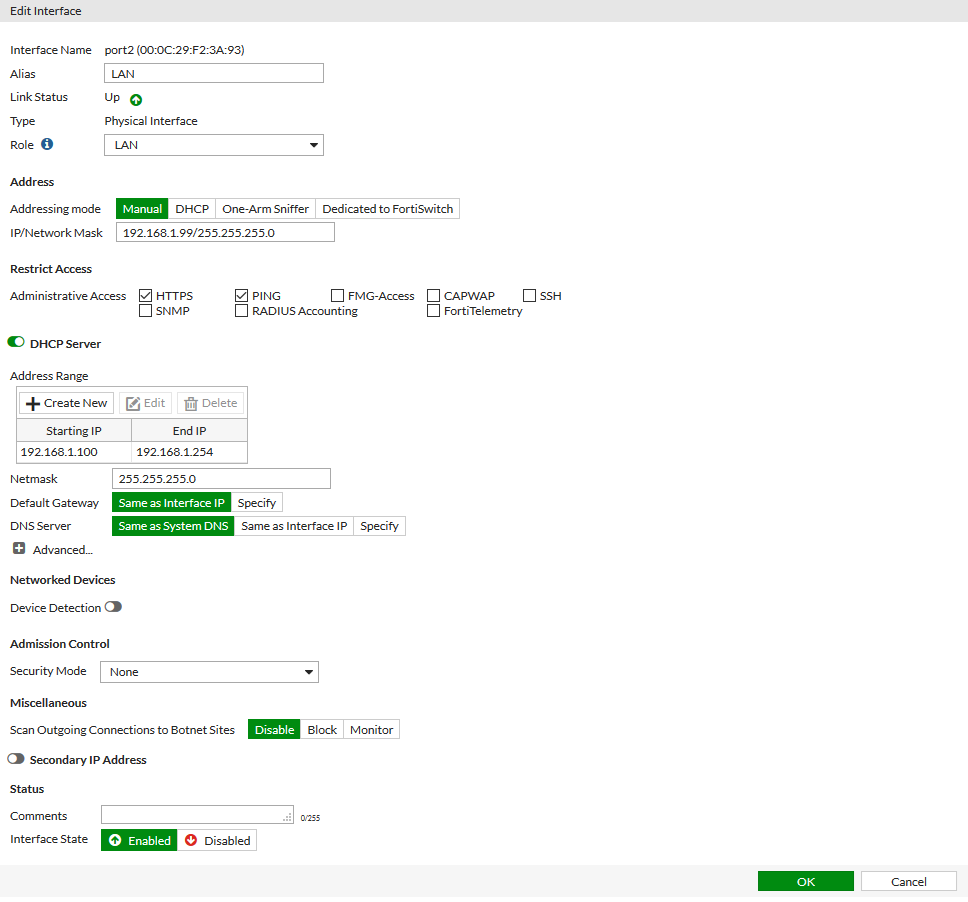Viewport: 968px width, 902px height.
Task: Enable the SNMP checkbox
Action: [x=146, y=311]
